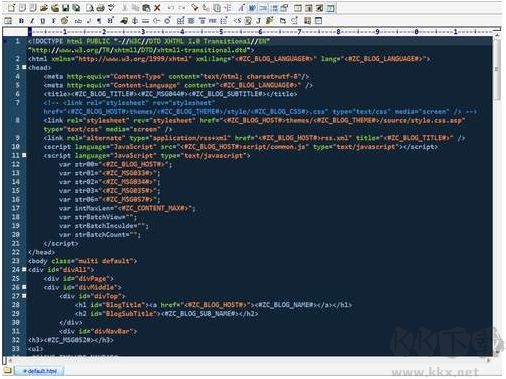This screenshot has width=506, height=379.
Task: Click the horizontal scrollbar below the code
Action: (248, 360)
